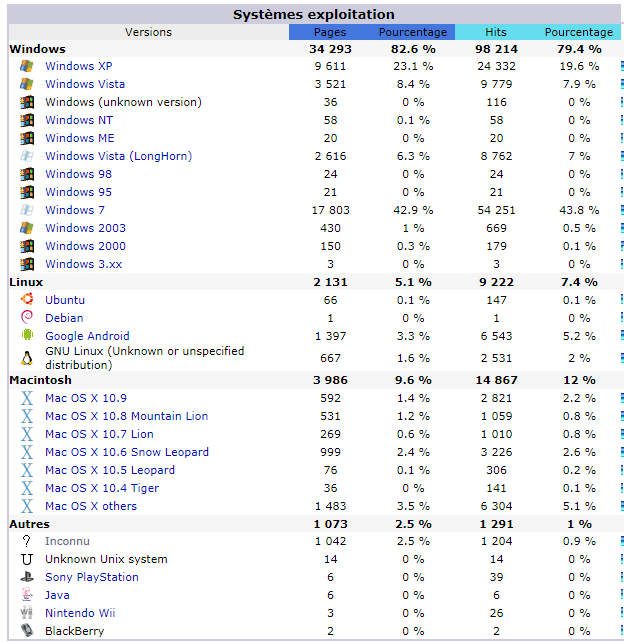
Task: Open the Java link
Action: pyautogui.click(x=57, y=595)
